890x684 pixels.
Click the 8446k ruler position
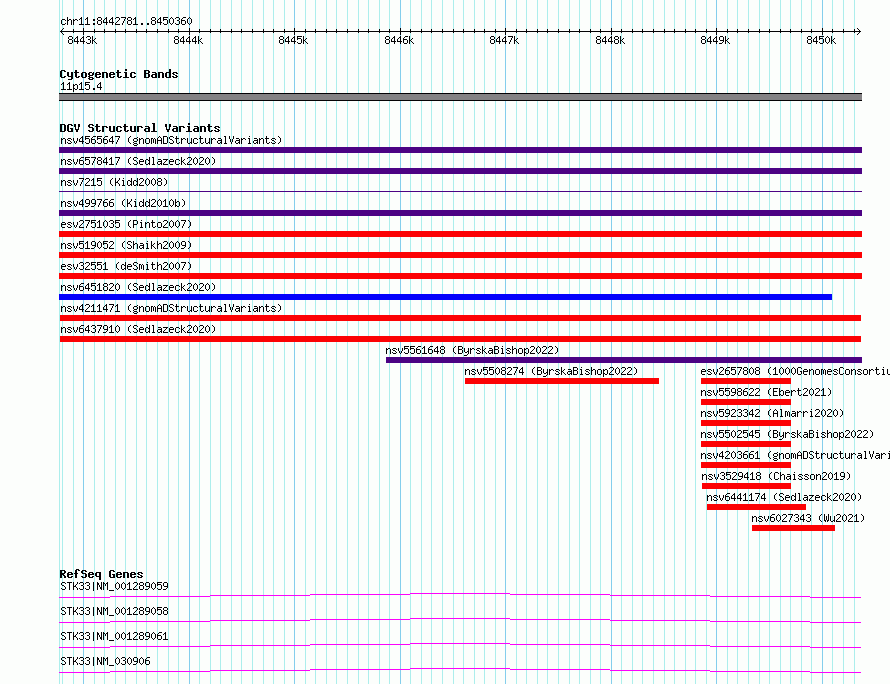[399, 40]
